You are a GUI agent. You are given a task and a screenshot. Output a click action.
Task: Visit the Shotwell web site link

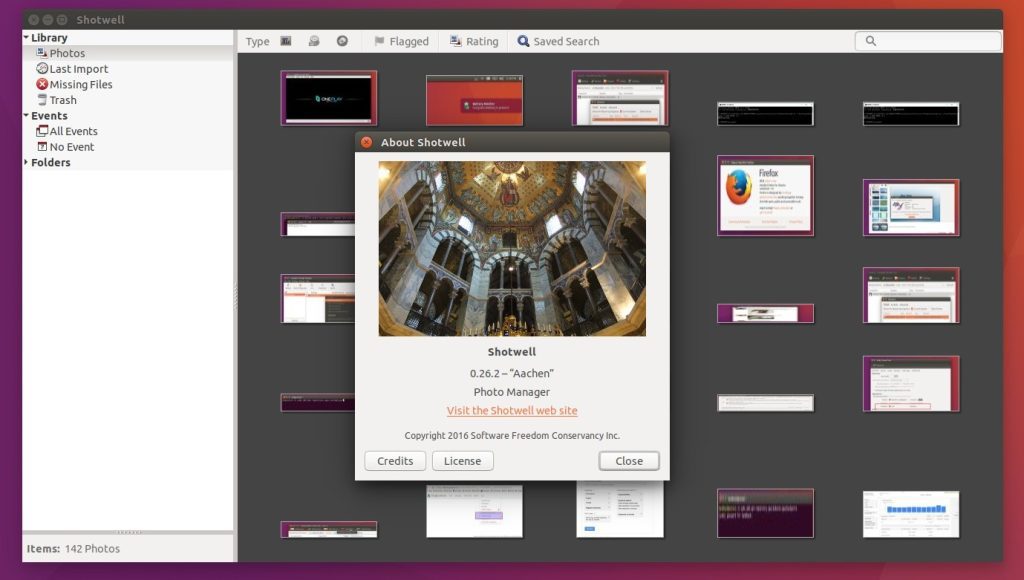tap(512, 411)
